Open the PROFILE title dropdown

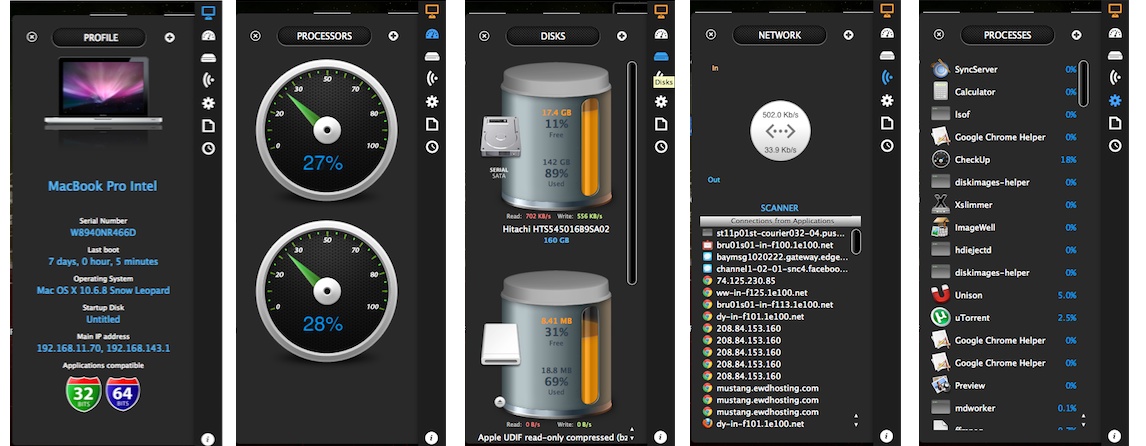(100, 37)
